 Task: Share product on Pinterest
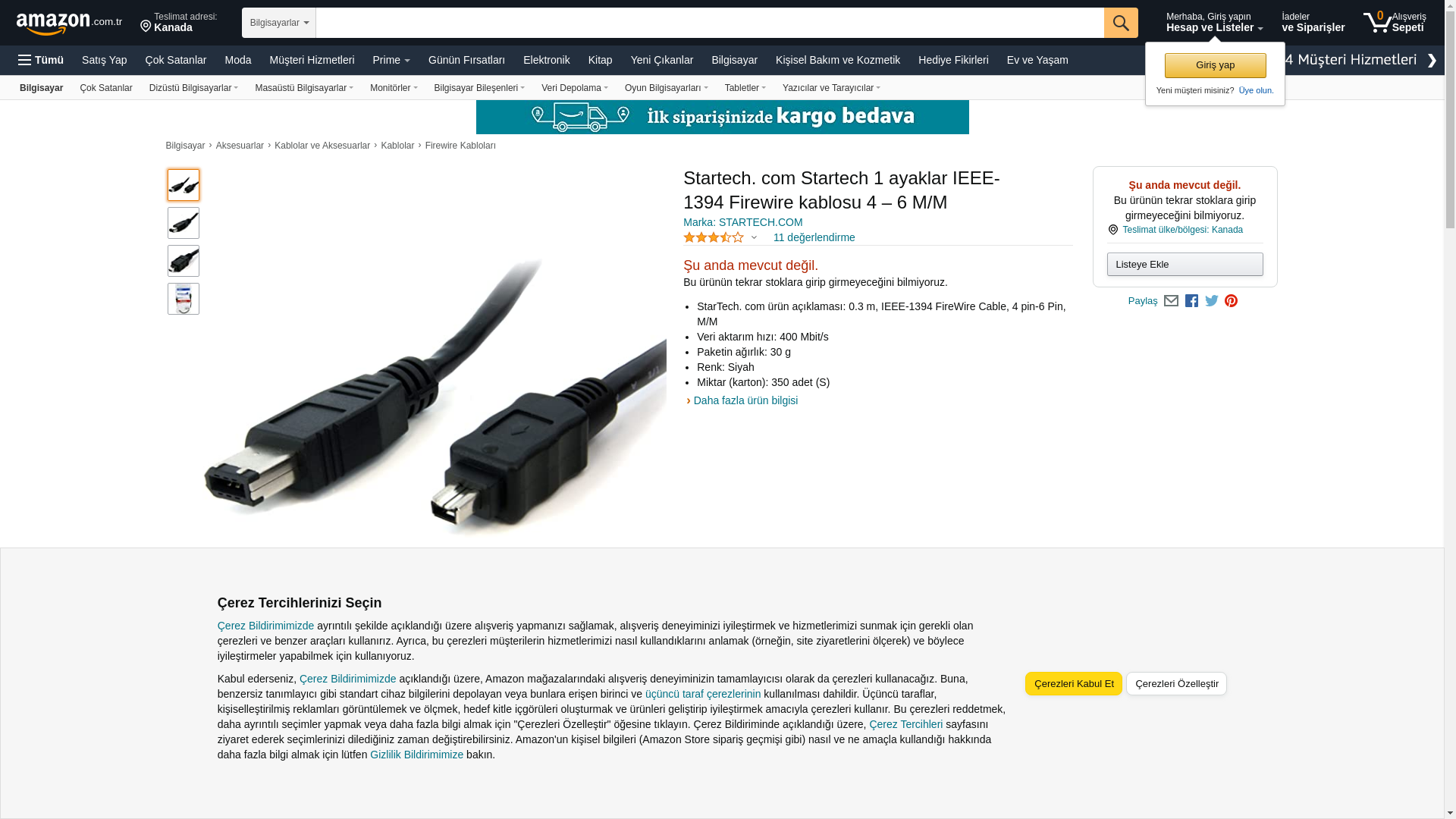1232,301
